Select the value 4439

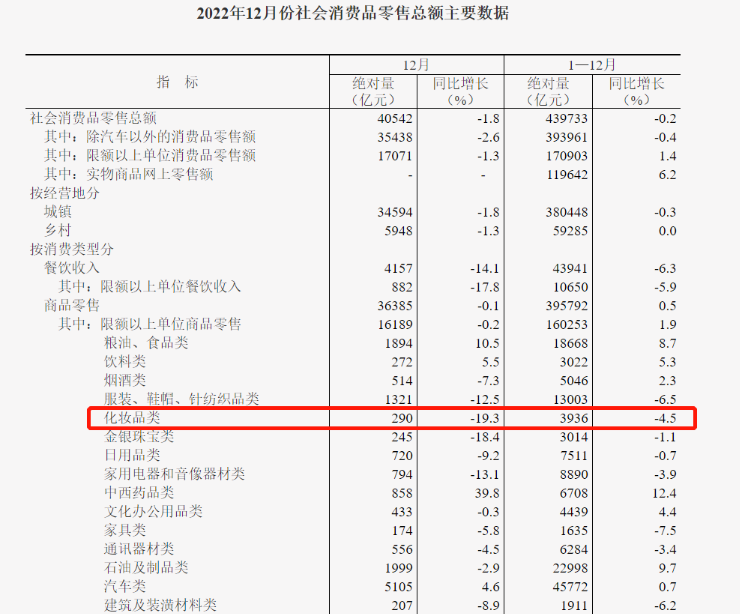pos(574,512)
